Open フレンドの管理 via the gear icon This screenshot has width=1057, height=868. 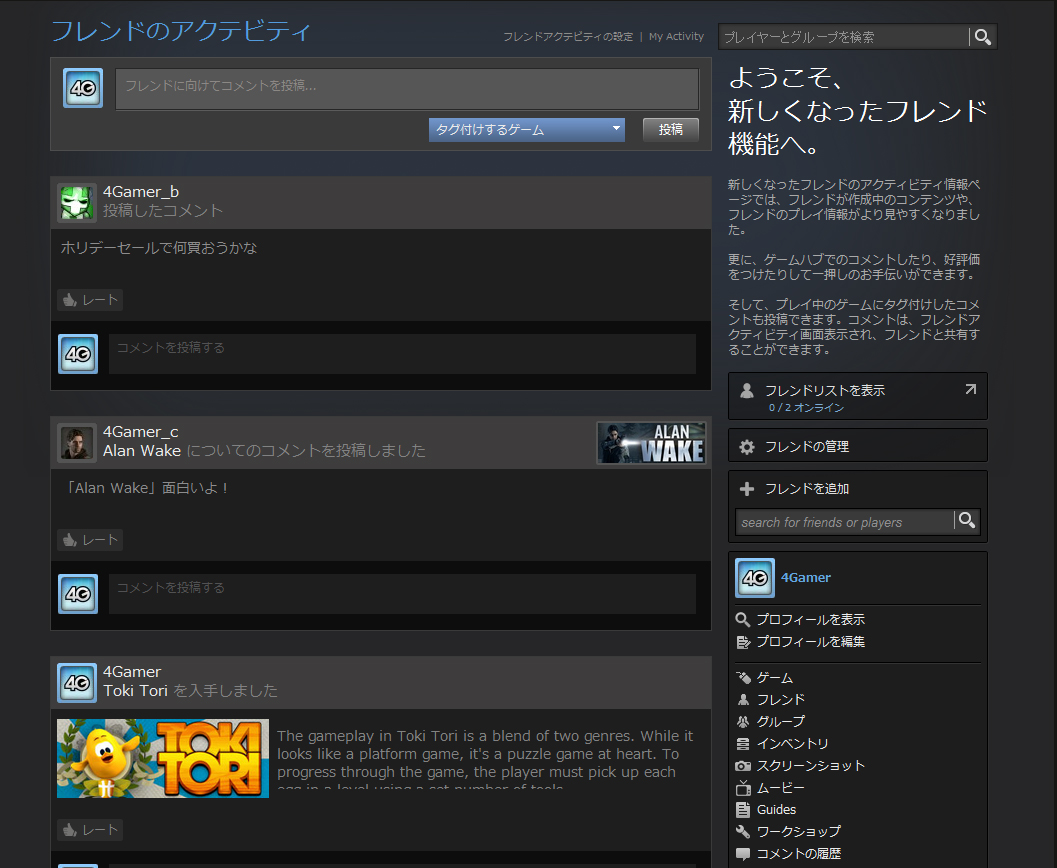click(x=746, y=447)
